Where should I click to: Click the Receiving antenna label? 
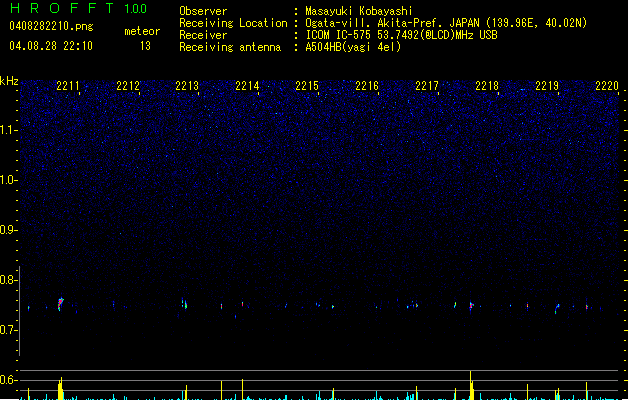[230, 47]
